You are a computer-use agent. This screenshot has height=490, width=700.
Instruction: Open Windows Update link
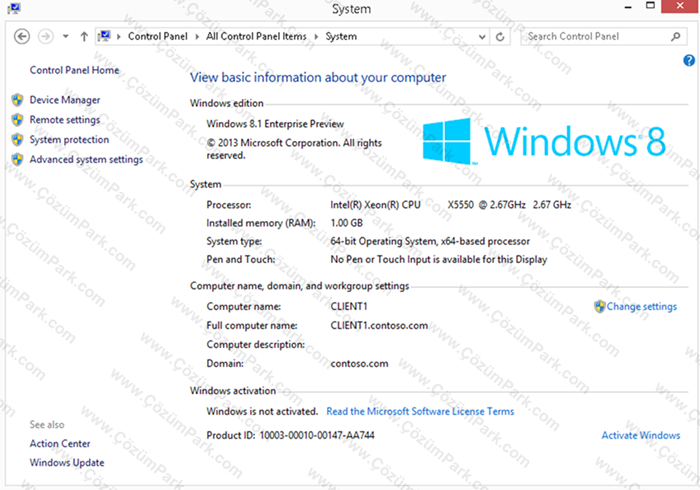click(67, 463)
